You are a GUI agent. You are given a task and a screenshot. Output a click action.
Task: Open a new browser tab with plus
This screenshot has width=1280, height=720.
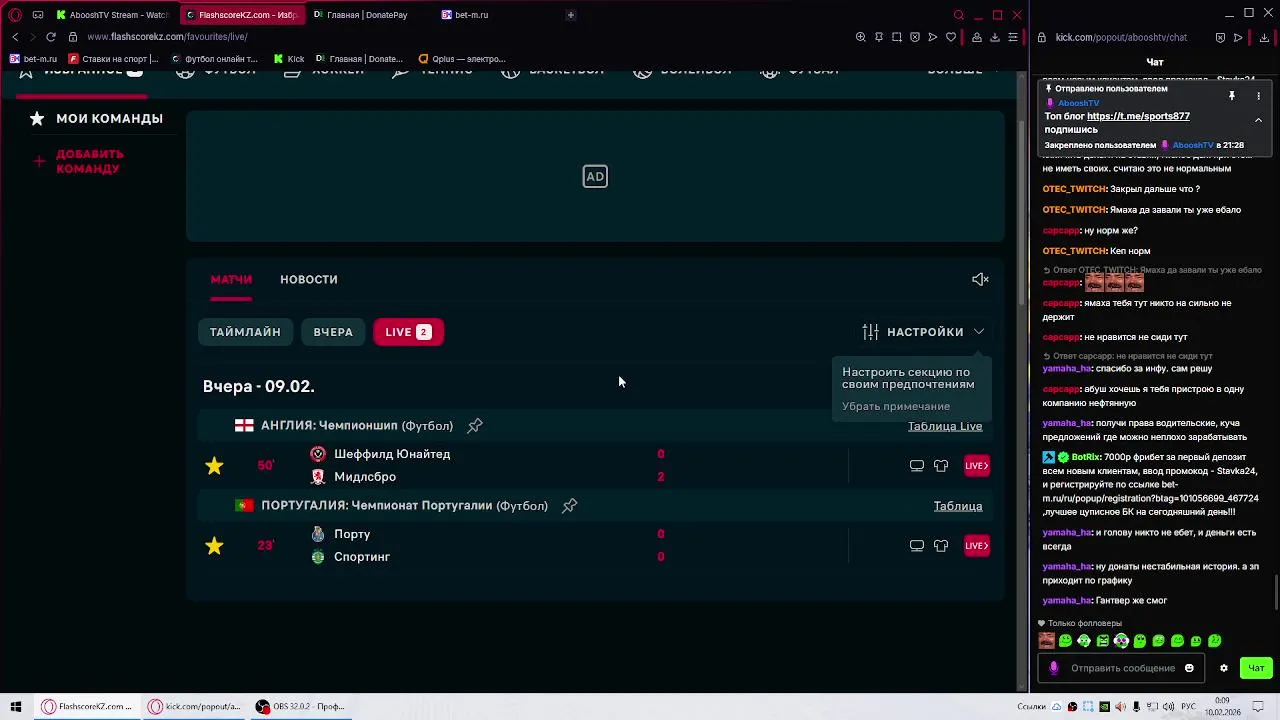(571, 15)
